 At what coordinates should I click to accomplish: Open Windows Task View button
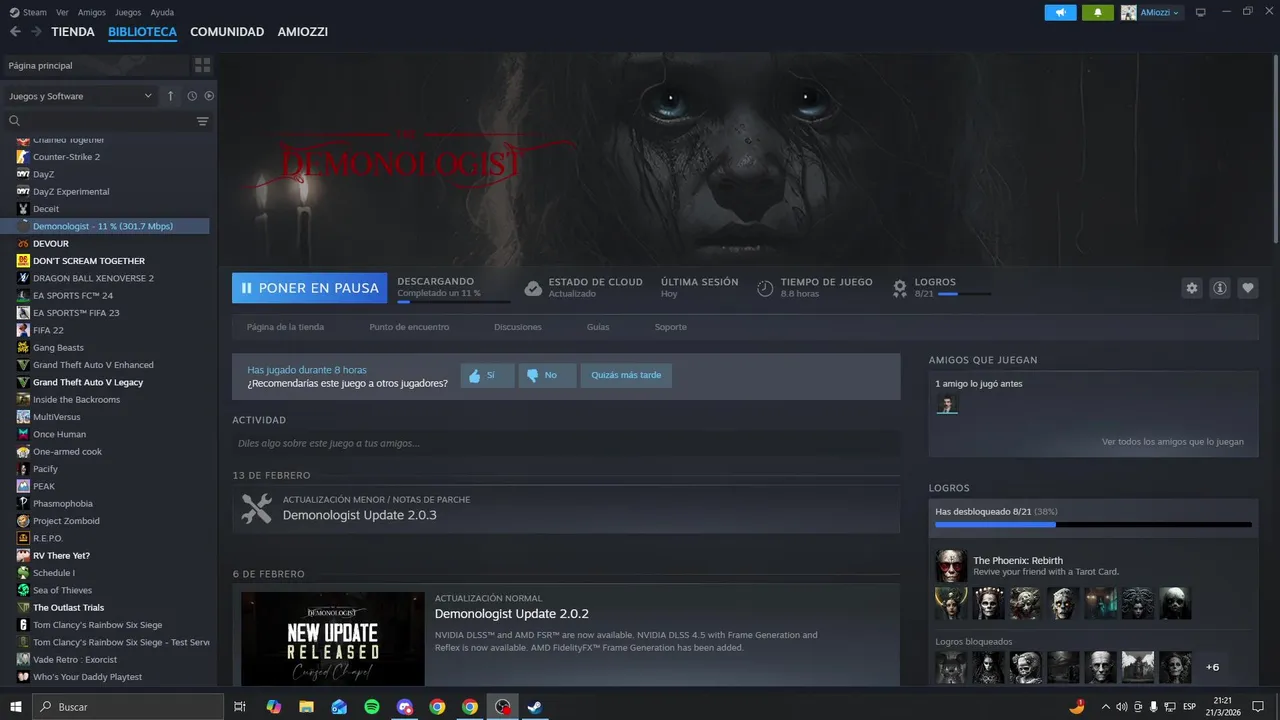240,706
